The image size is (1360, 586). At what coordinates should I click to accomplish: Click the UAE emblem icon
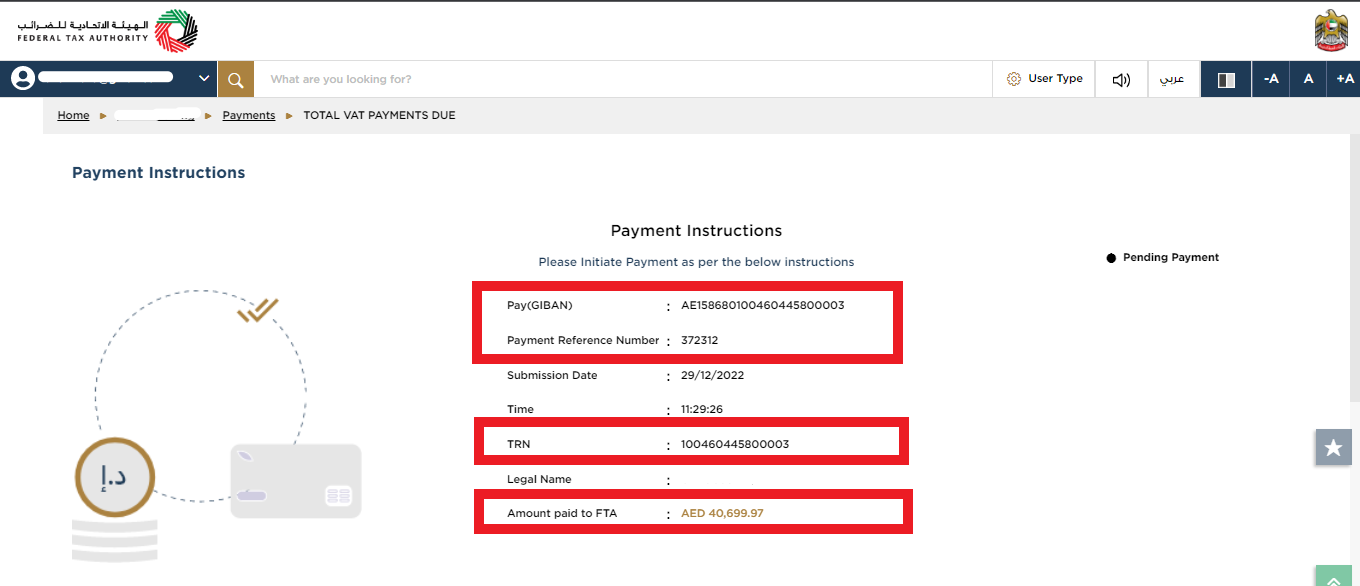click(1331, 30)
